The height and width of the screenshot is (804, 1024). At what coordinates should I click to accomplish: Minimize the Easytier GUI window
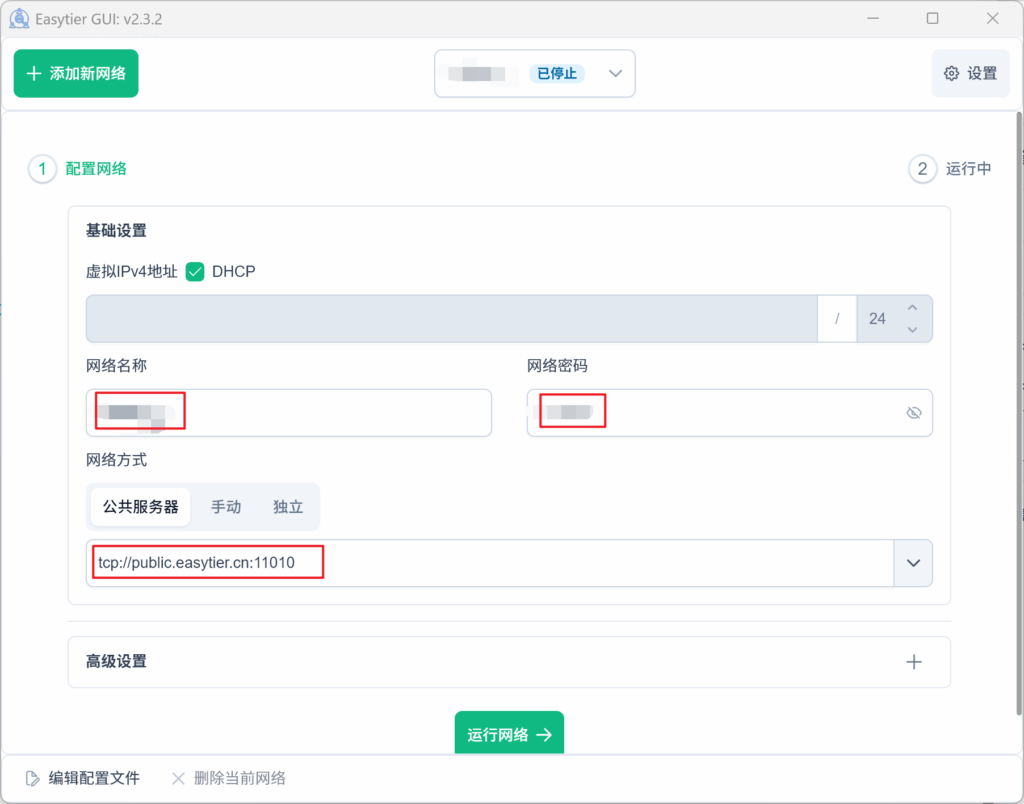coord(872,18)
